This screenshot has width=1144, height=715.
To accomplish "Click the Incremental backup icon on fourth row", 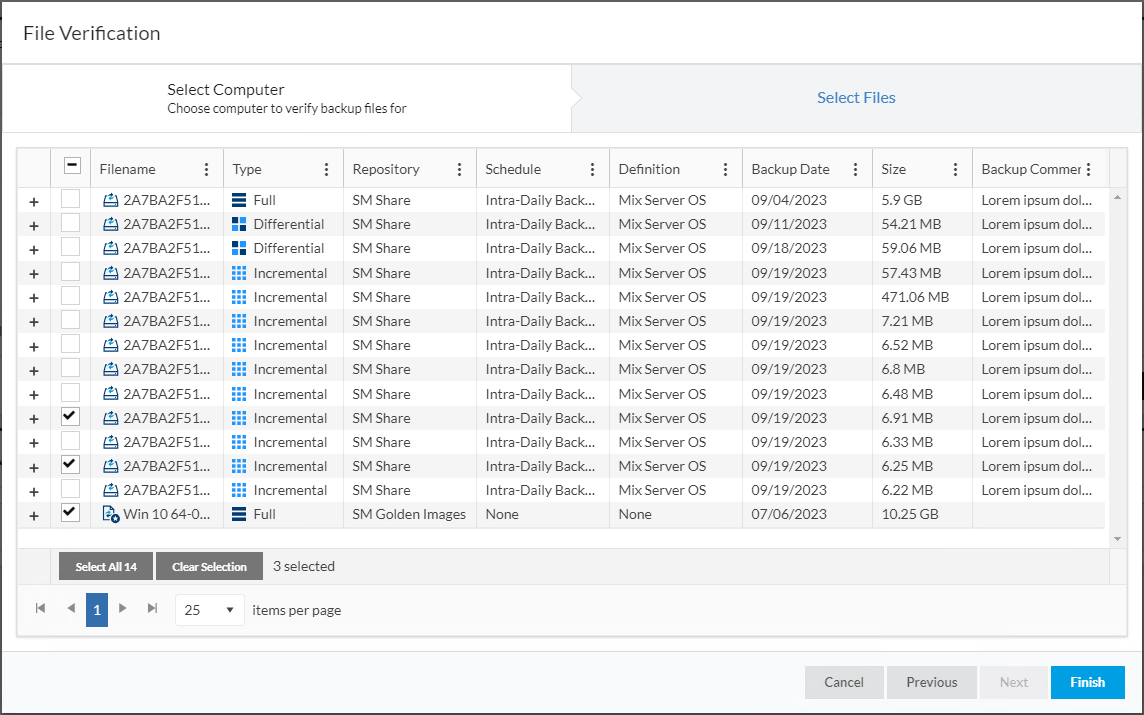I will coord(239,272).
